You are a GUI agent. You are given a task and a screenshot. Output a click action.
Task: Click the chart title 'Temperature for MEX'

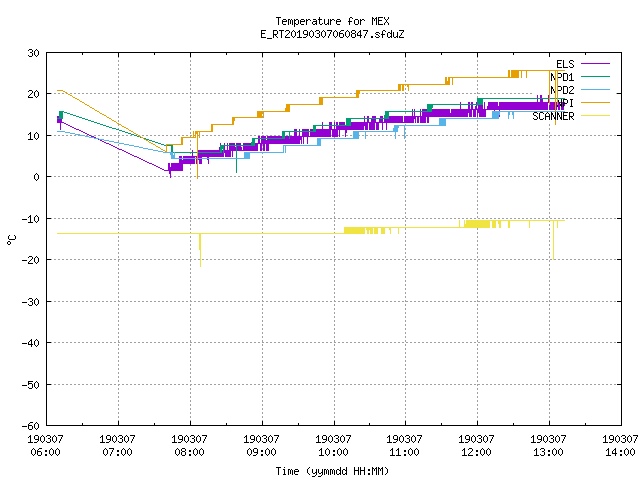click(x=332, y=21)
